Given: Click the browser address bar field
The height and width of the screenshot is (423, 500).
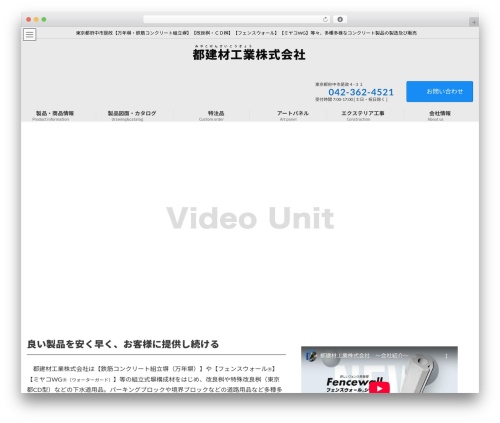Looking at the screenshot, I should click(236, 20).
